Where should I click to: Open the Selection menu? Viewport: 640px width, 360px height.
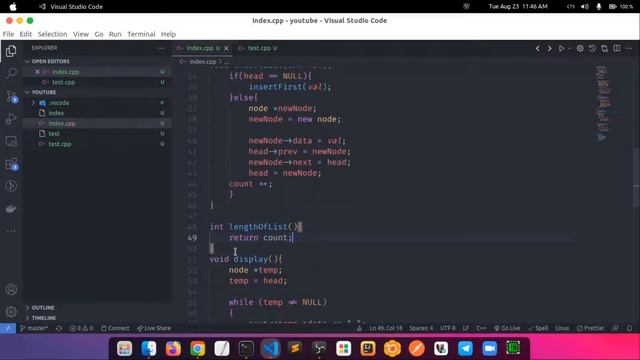tap(52, 34)
